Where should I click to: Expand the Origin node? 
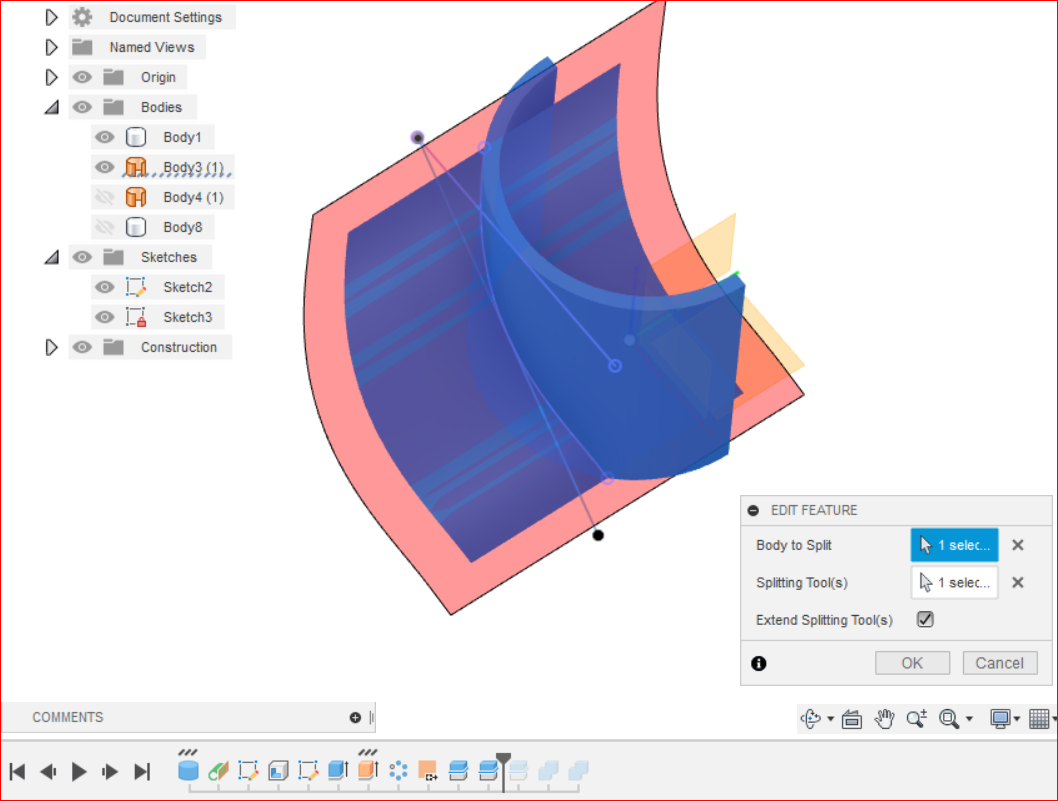coord(51,77)
